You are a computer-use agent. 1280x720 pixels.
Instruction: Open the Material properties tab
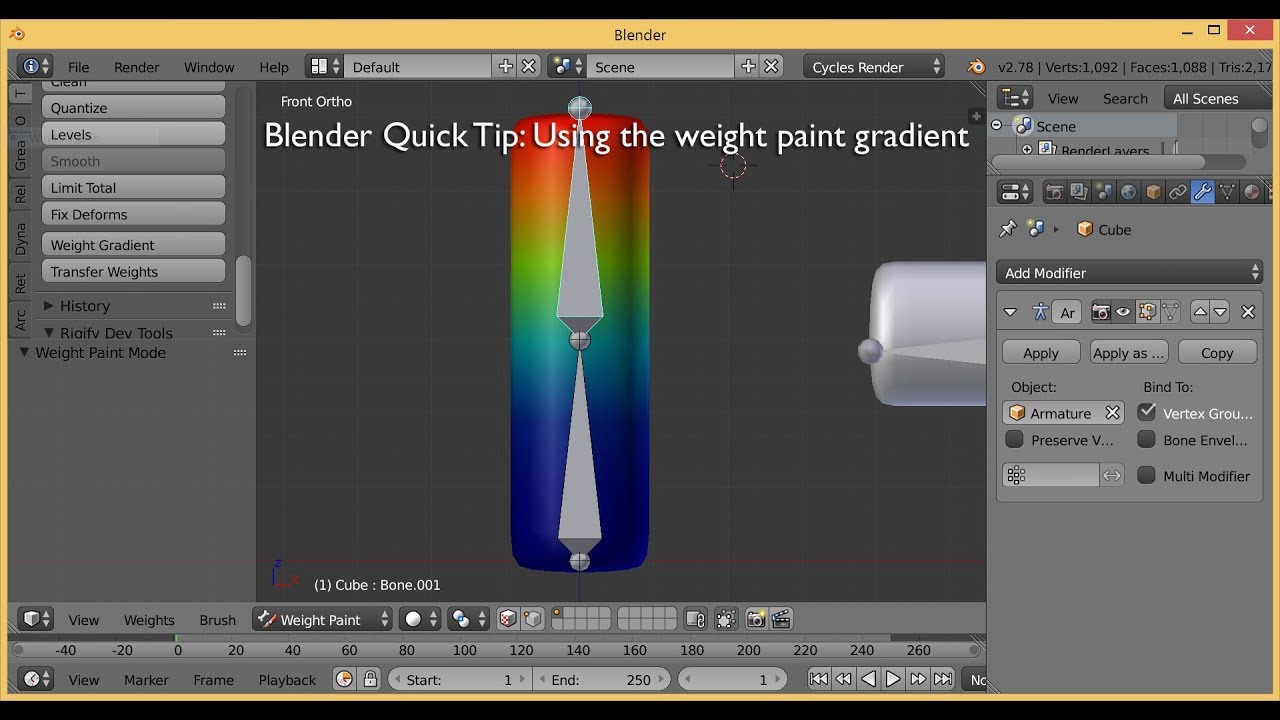coord(1252,192)
